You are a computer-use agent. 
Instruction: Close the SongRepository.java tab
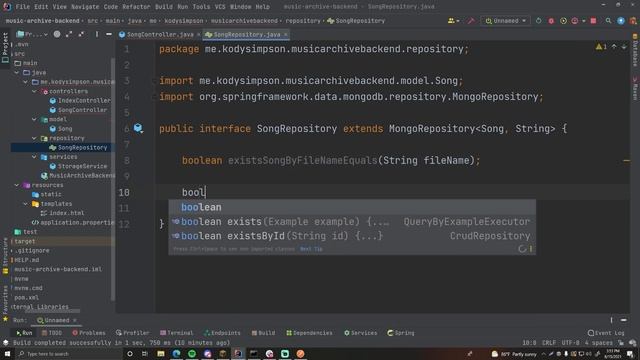[286, 35]
